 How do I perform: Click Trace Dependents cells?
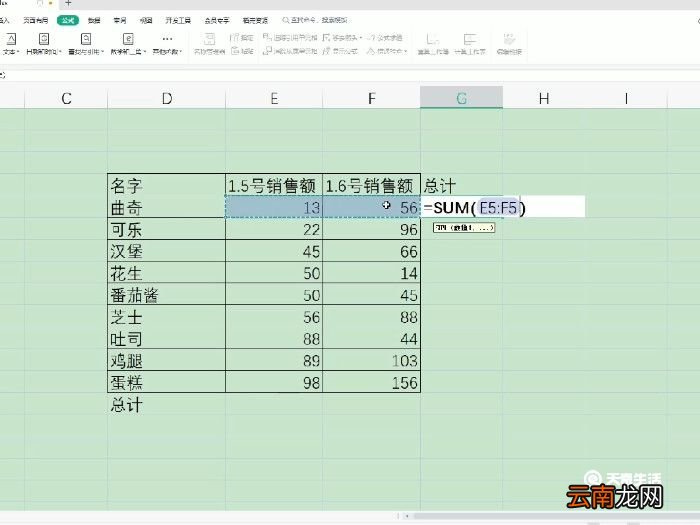290,51
